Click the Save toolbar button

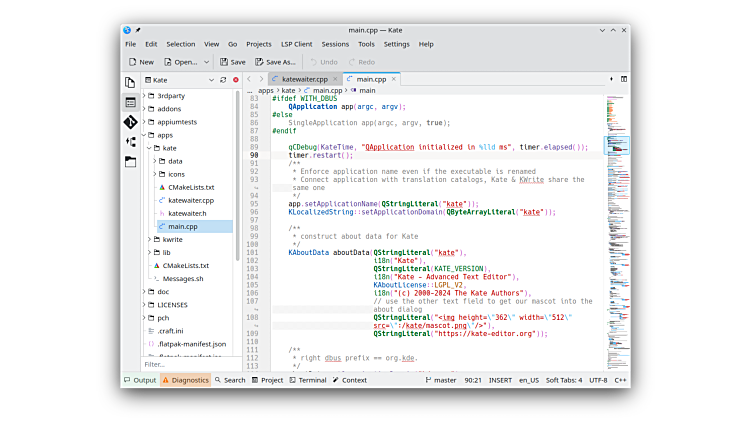point(232,62)
